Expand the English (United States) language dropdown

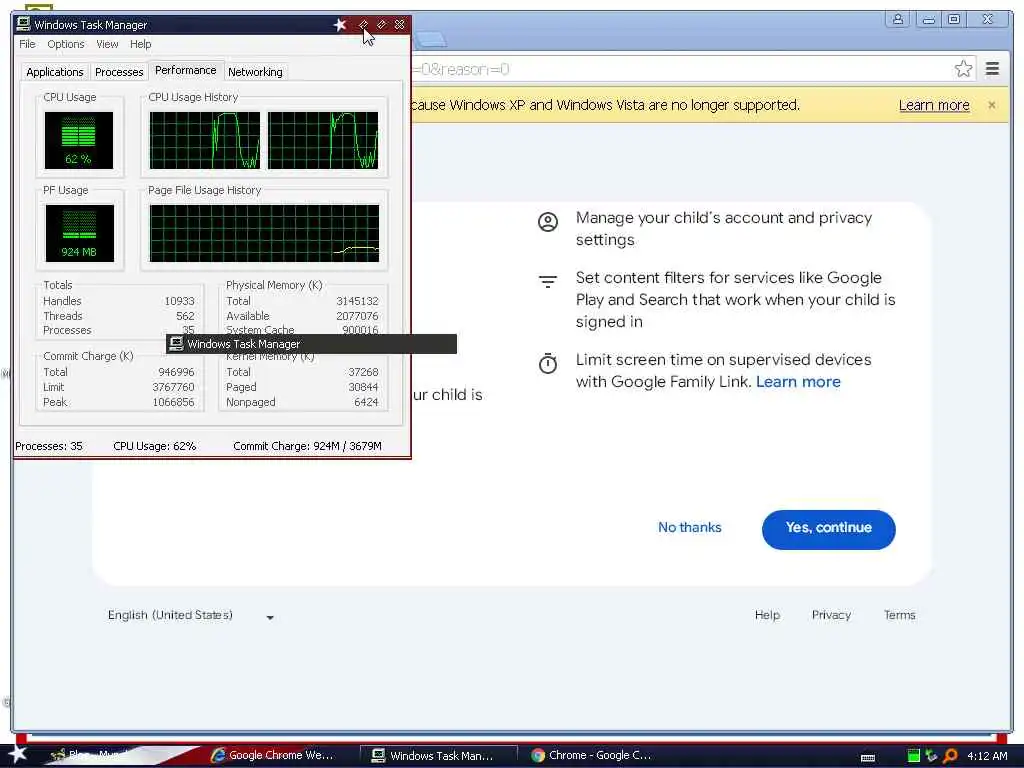pyautogui.click(x=191, y=615)
